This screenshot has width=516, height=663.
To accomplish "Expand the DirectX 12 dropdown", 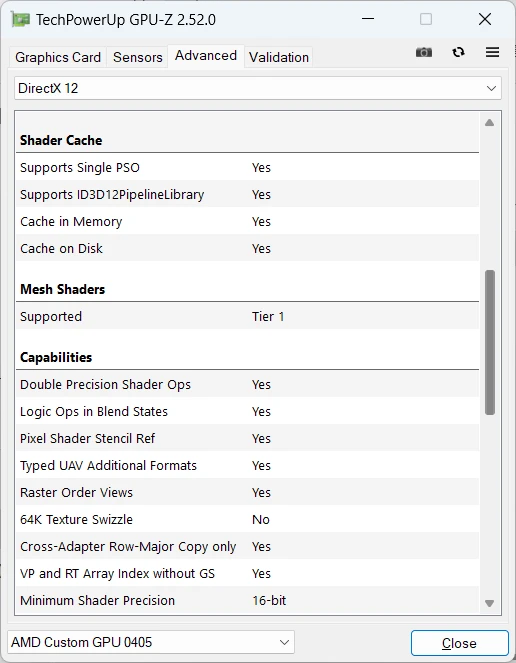I will pyautogui.click(x=258, y=88).
